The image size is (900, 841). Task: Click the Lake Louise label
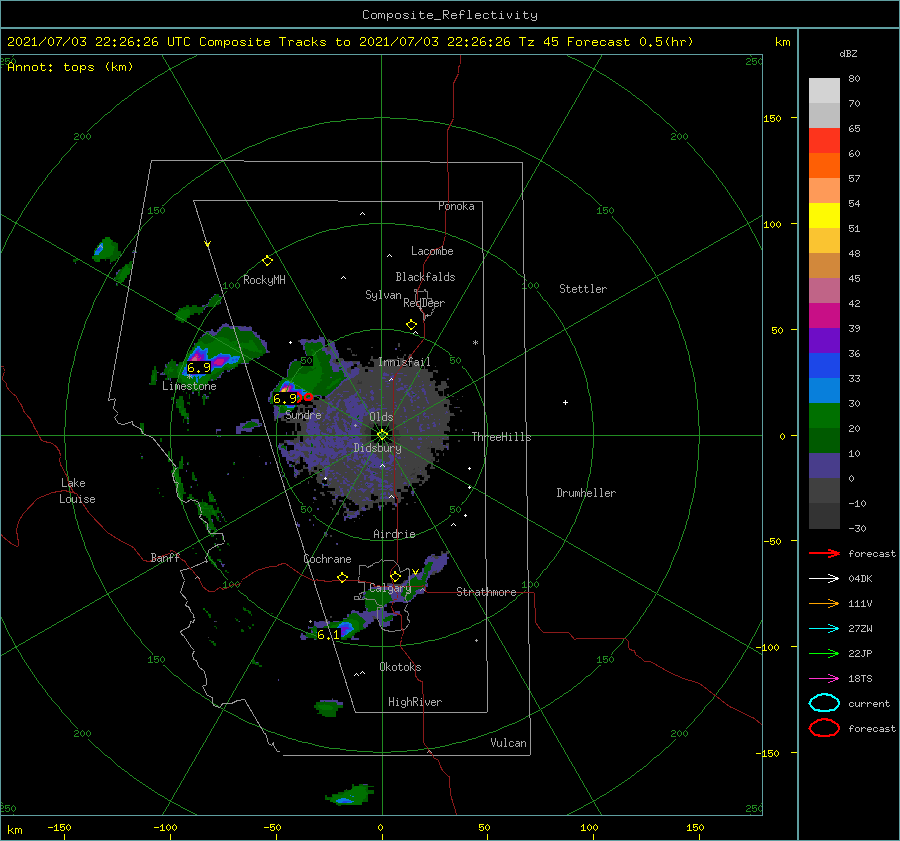pos(77,491)
